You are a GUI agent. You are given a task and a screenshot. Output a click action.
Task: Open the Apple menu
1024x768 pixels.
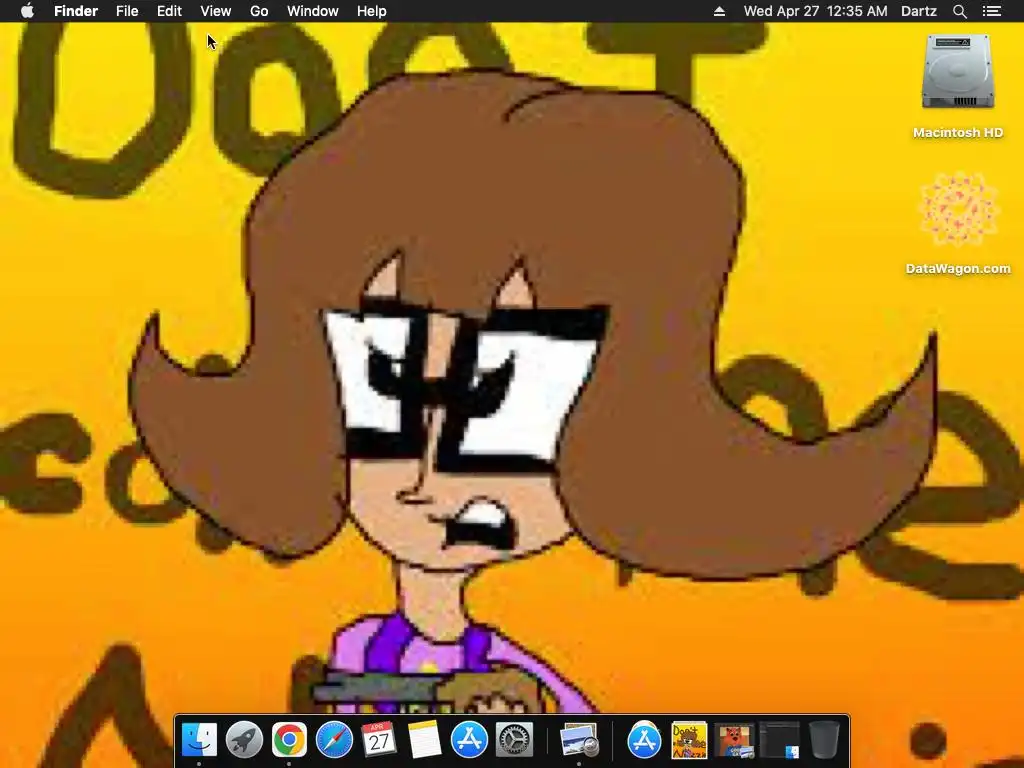(x=27, y=11)
